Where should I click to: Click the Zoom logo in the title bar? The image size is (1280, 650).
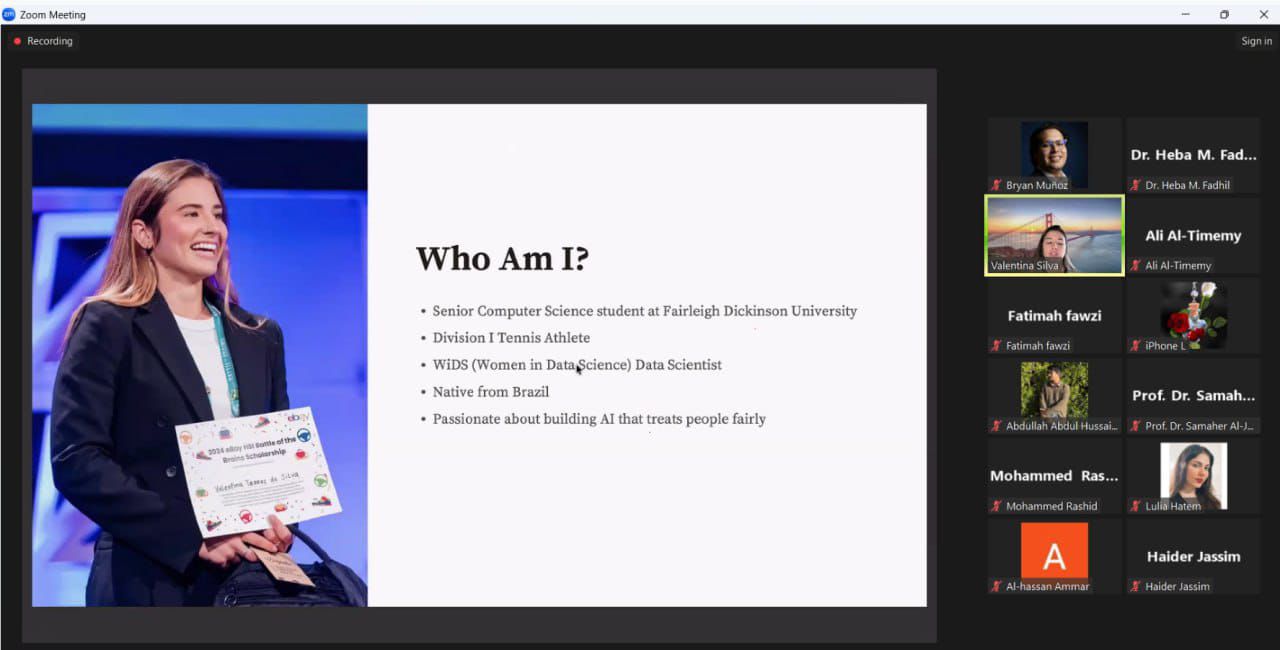pyautogui.click(x=9, y=14)
